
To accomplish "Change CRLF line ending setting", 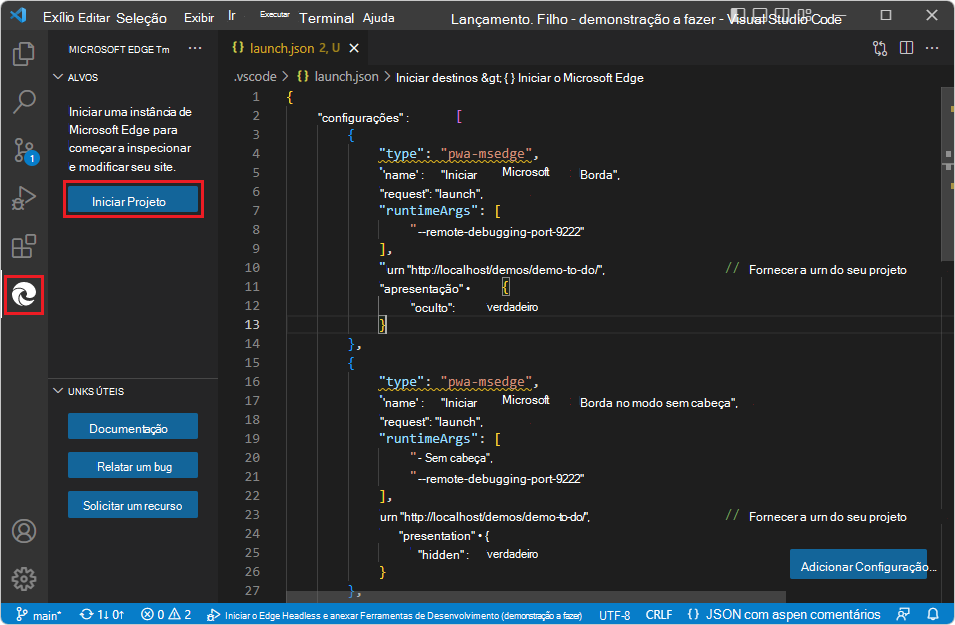I will [658, 615].
